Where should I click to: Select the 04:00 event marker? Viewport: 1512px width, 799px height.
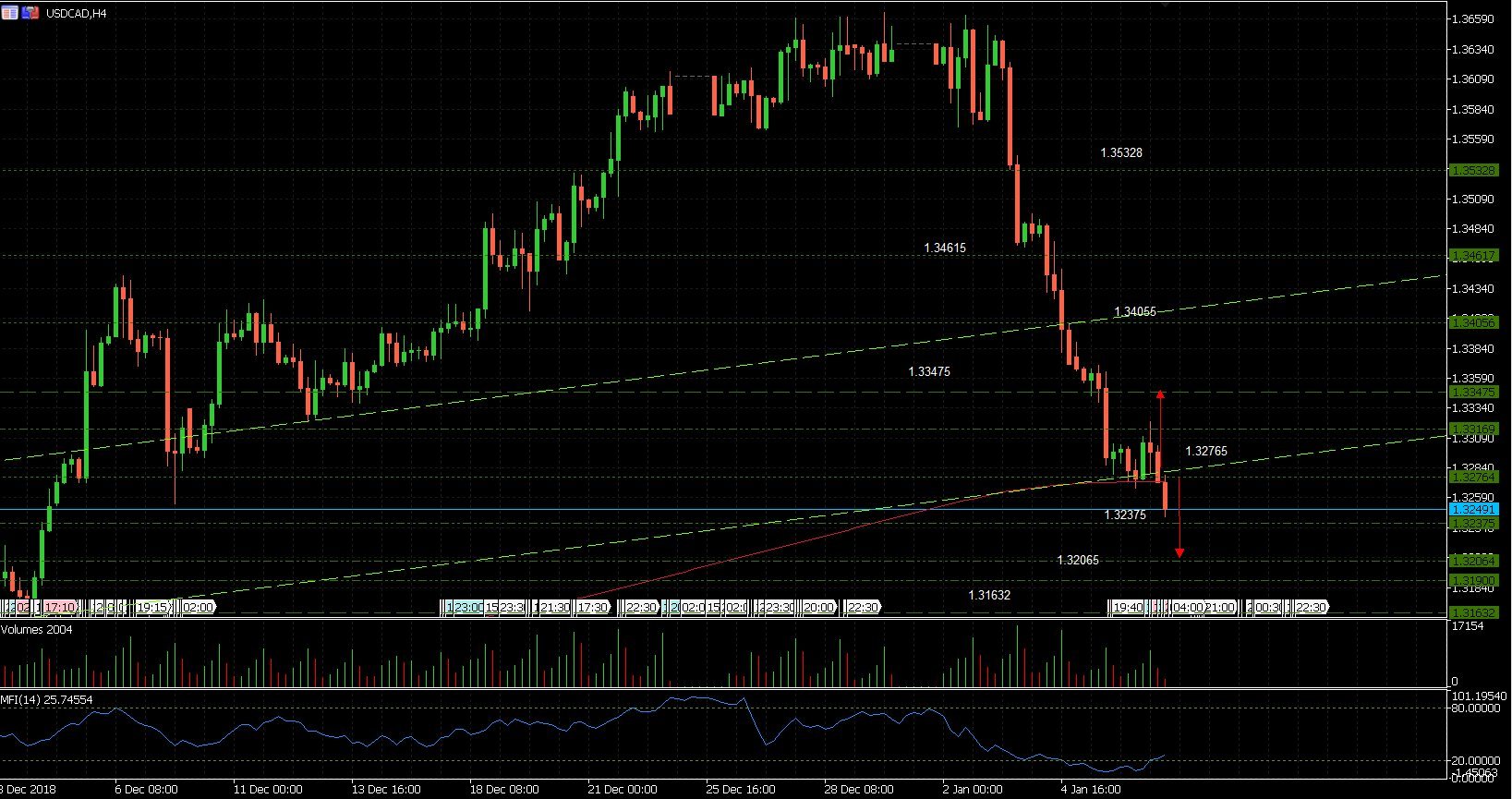(x=1188, y=607)
